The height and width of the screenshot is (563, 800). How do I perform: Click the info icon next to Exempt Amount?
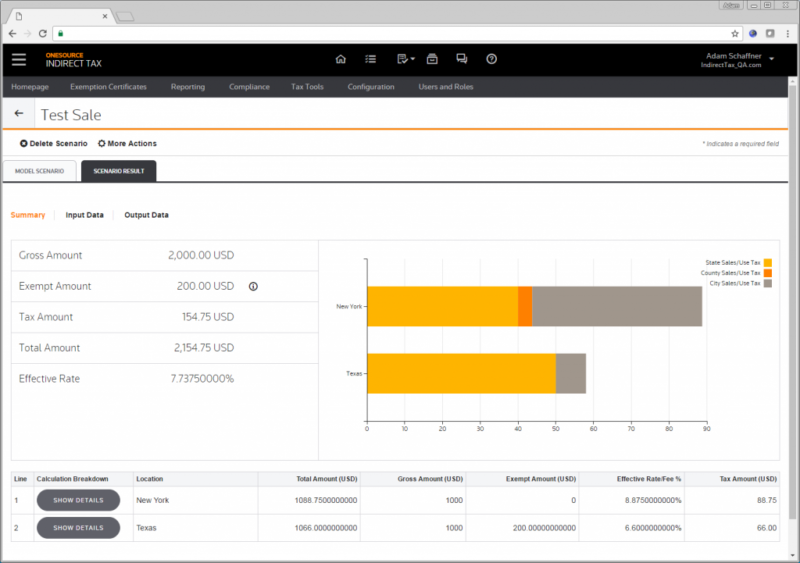pos(253,286)
